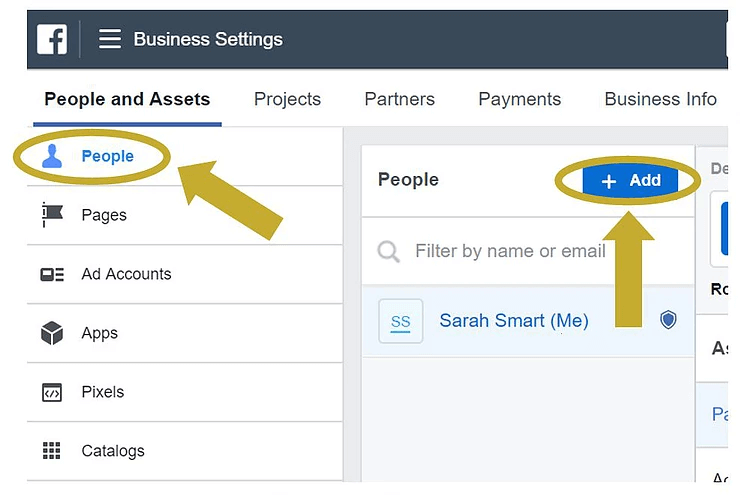The height and width of the screenshot is (495, 740).
Task: Click the Catalogs grid icon
Action: tap(52, 451)
